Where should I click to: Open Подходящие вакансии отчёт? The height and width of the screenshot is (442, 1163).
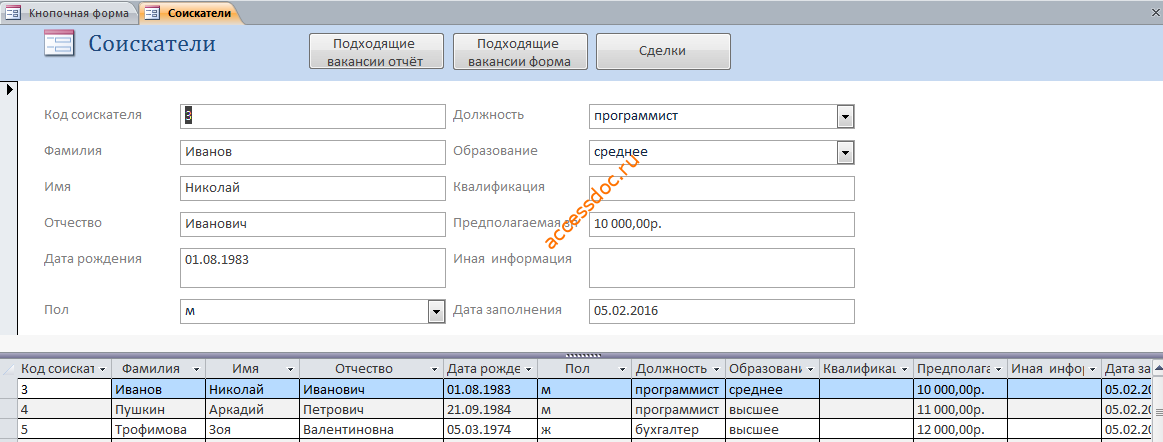click(x=374, y=52)
